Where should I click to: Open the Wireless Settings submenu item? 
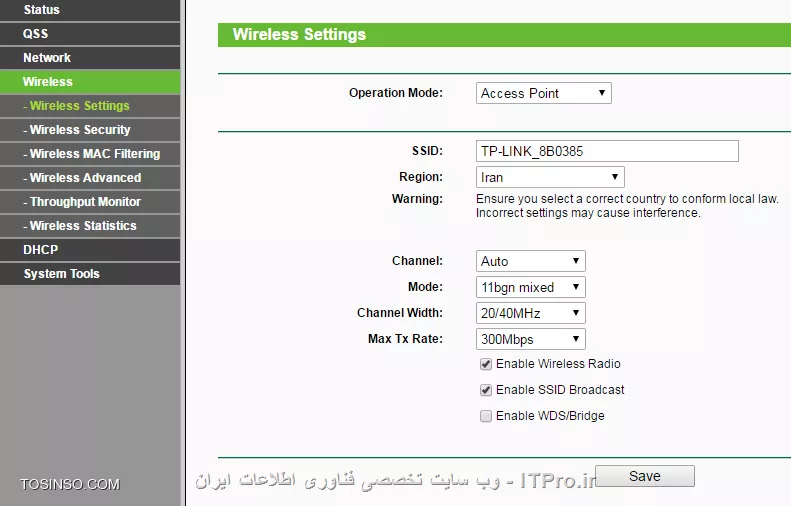[90, 106]
